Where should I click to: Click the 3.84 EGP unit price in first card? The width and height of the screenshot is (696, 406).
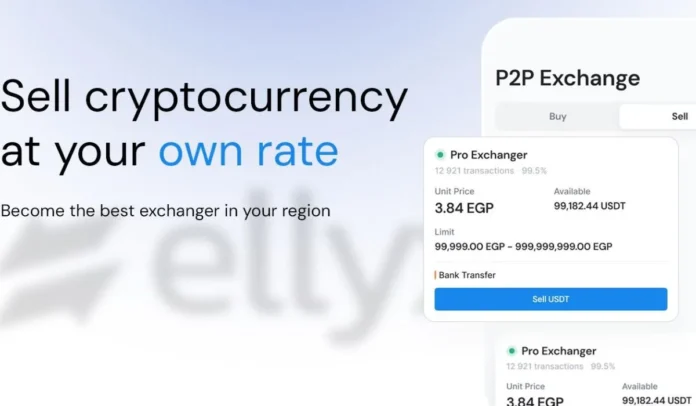[x=466, y=208]
